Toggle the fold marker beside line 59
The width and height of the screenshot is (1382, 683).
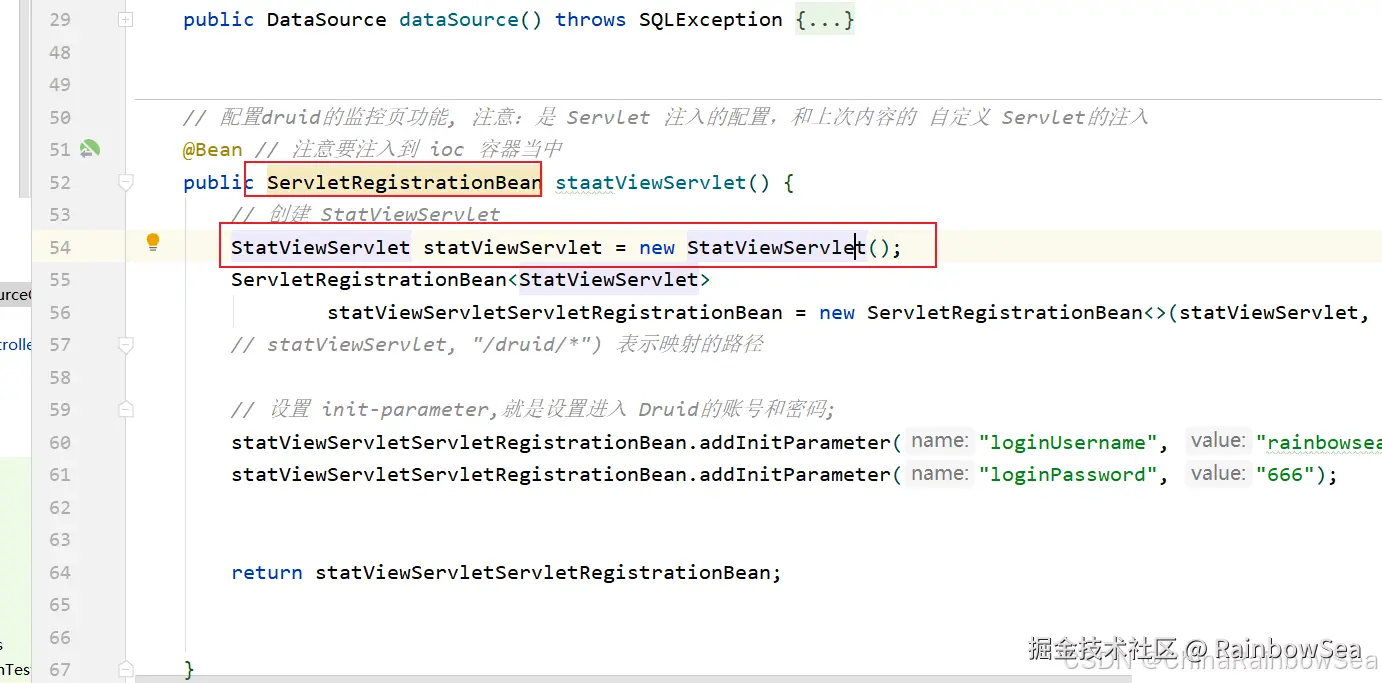(x=125, y=409)
